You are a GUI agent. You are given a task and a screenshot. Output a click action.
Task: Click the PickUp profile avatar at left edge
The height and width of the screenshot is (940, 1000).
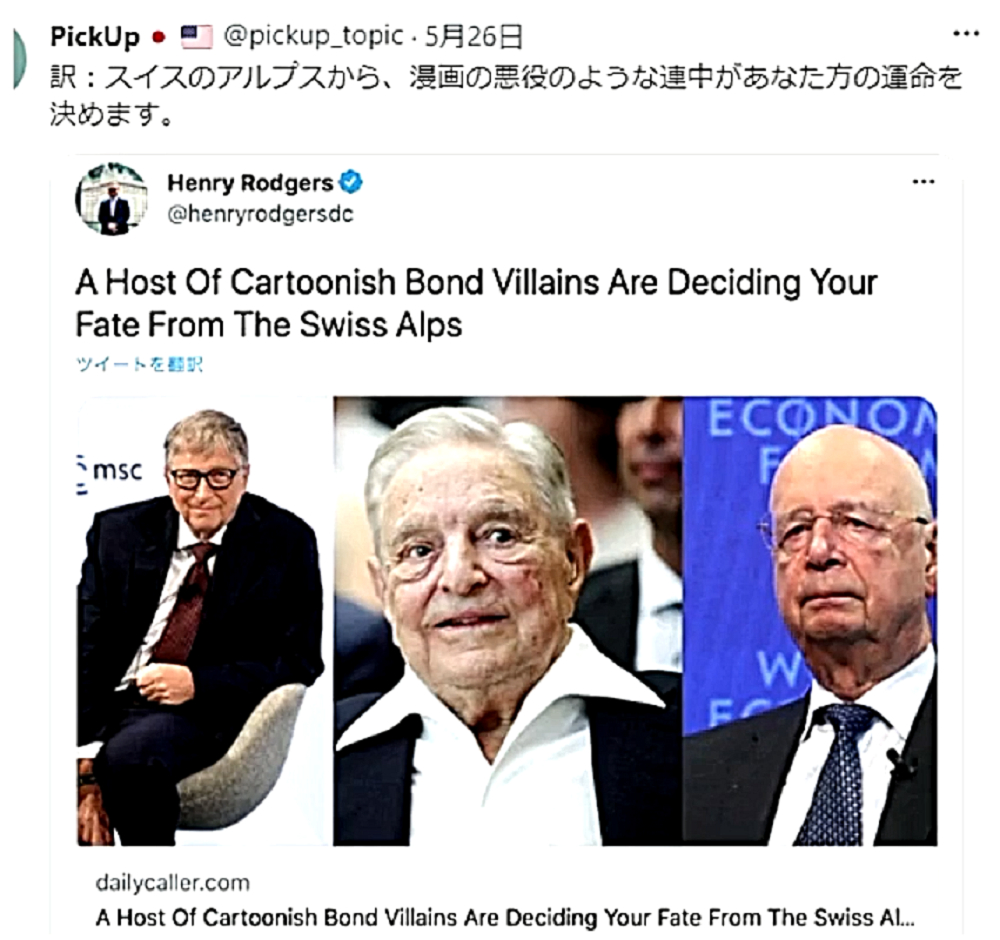[19, 59]
